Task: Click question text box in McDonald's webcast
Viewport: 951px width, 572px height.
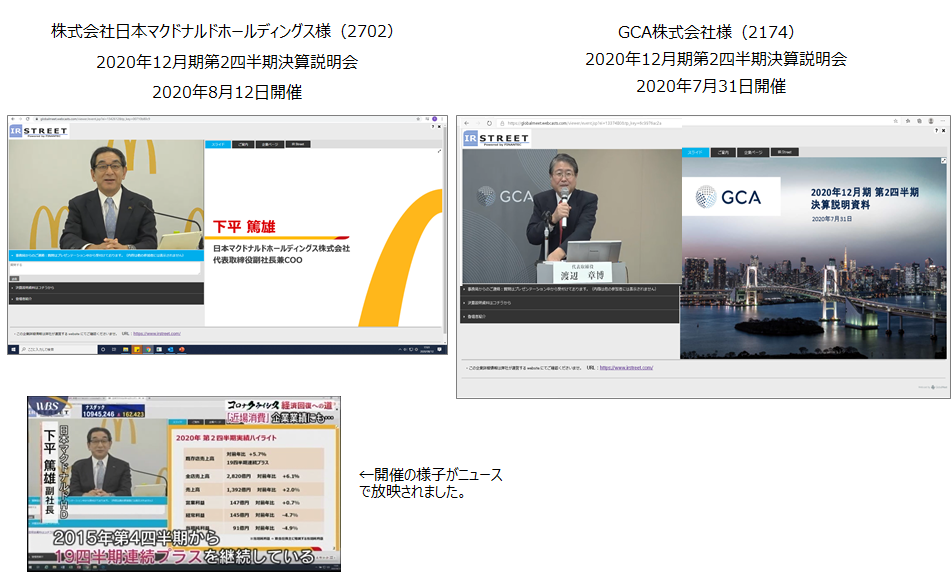Action: click(x=104, y=267)
